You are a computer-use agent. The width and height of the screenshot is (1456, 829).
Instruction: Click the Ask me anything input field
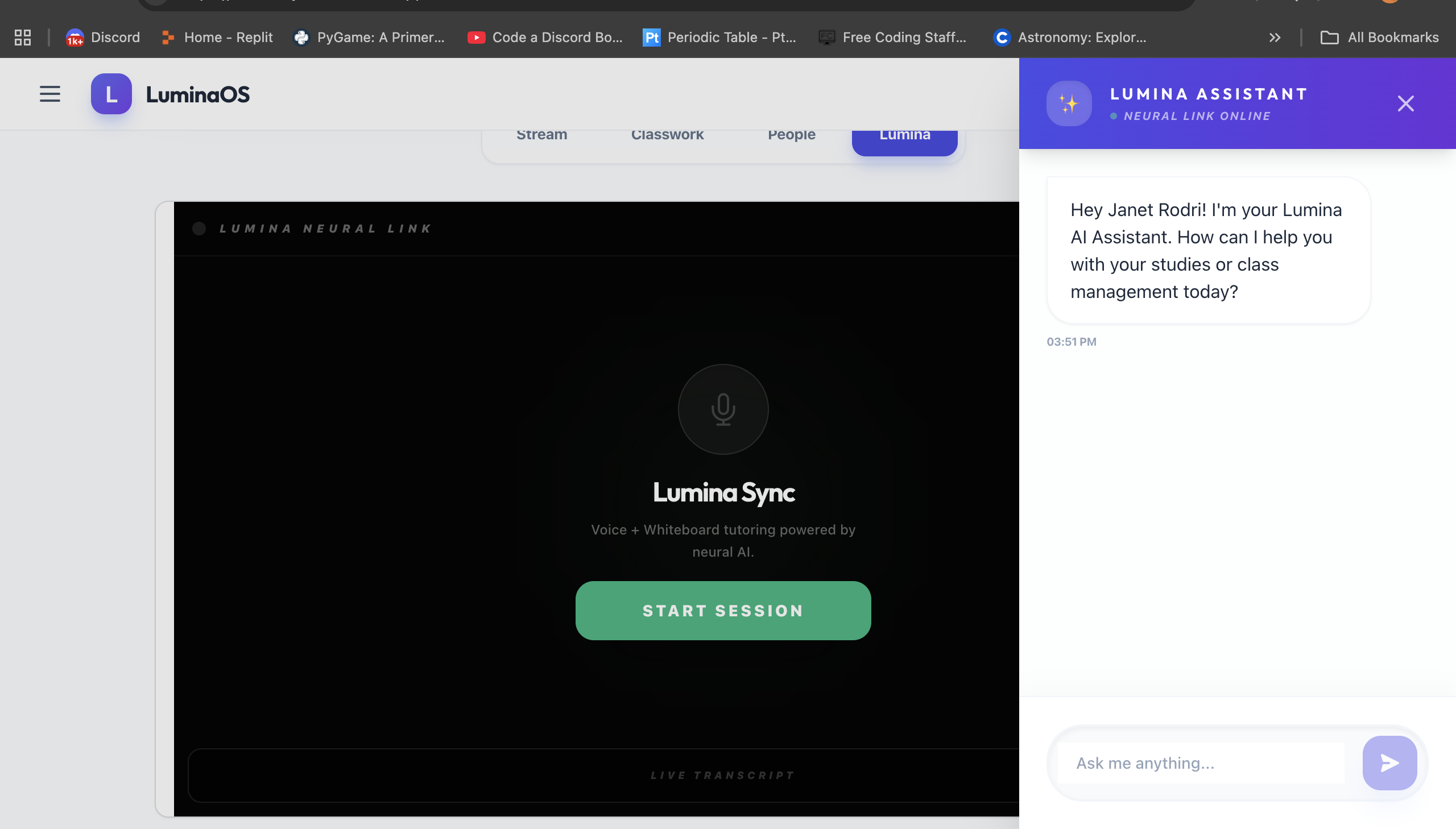click(x=1200, y=763)
